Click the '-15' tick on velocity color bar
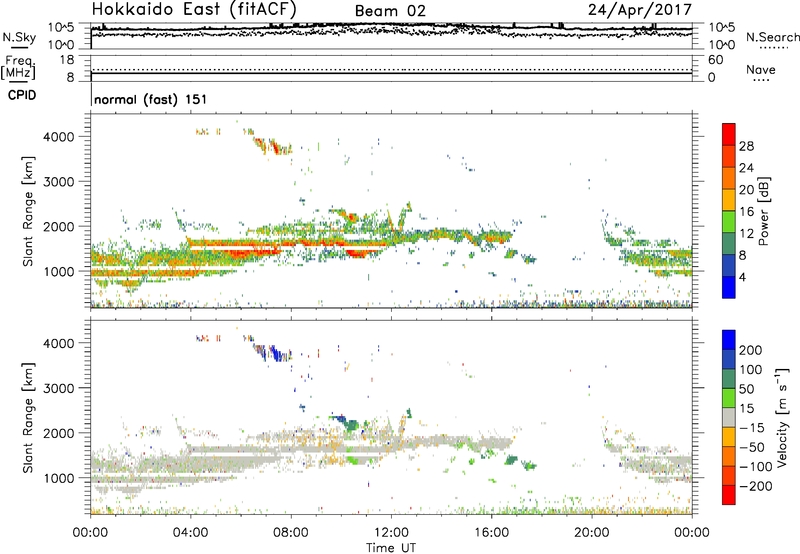 (x=752, y=428)
